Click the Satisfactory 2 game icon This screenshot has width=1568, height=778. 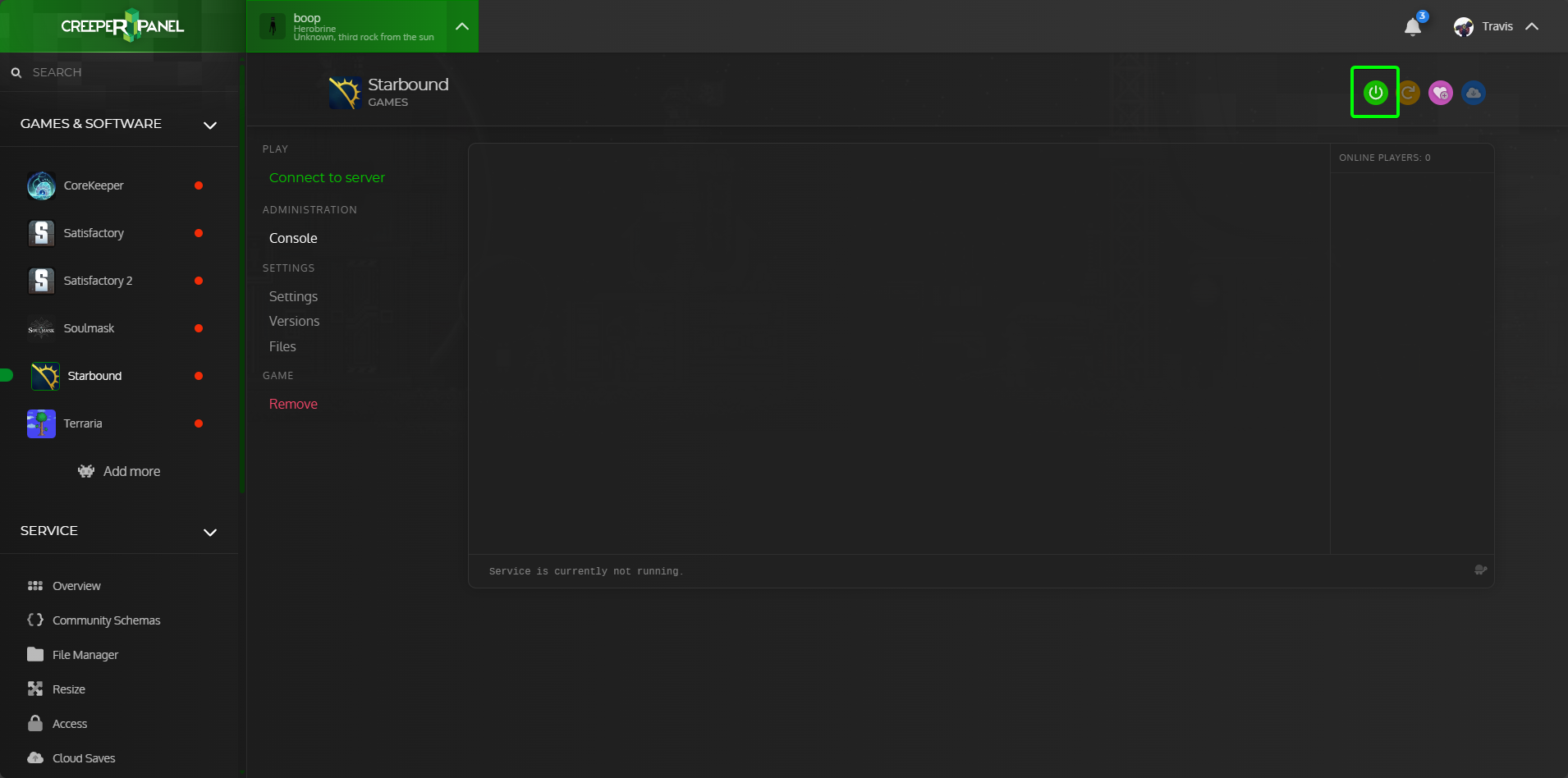pos(41,281)
